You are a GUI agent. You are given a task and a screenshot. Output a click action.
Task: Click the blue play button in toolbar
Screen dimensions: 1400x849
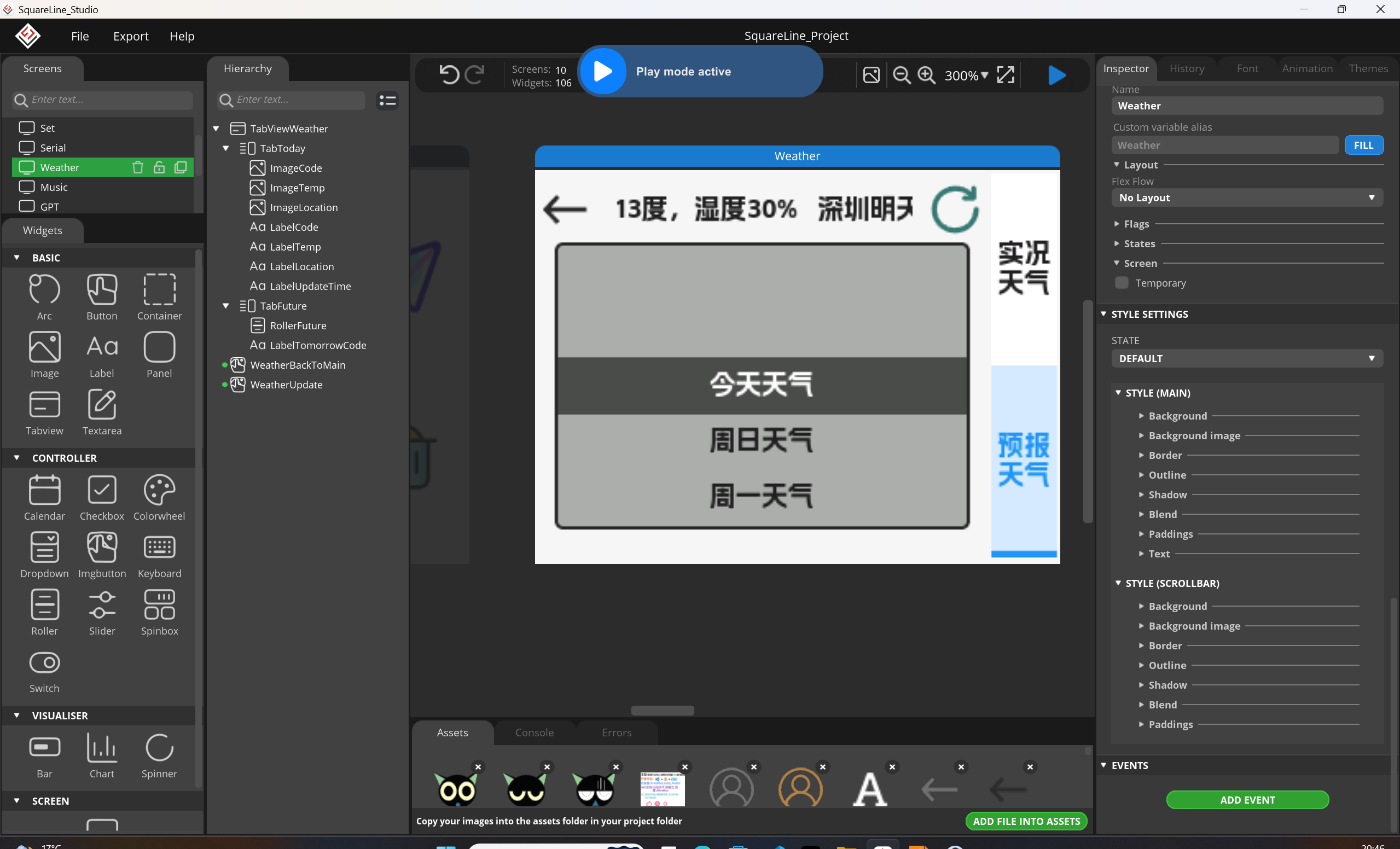click(x=1056, y=75)
